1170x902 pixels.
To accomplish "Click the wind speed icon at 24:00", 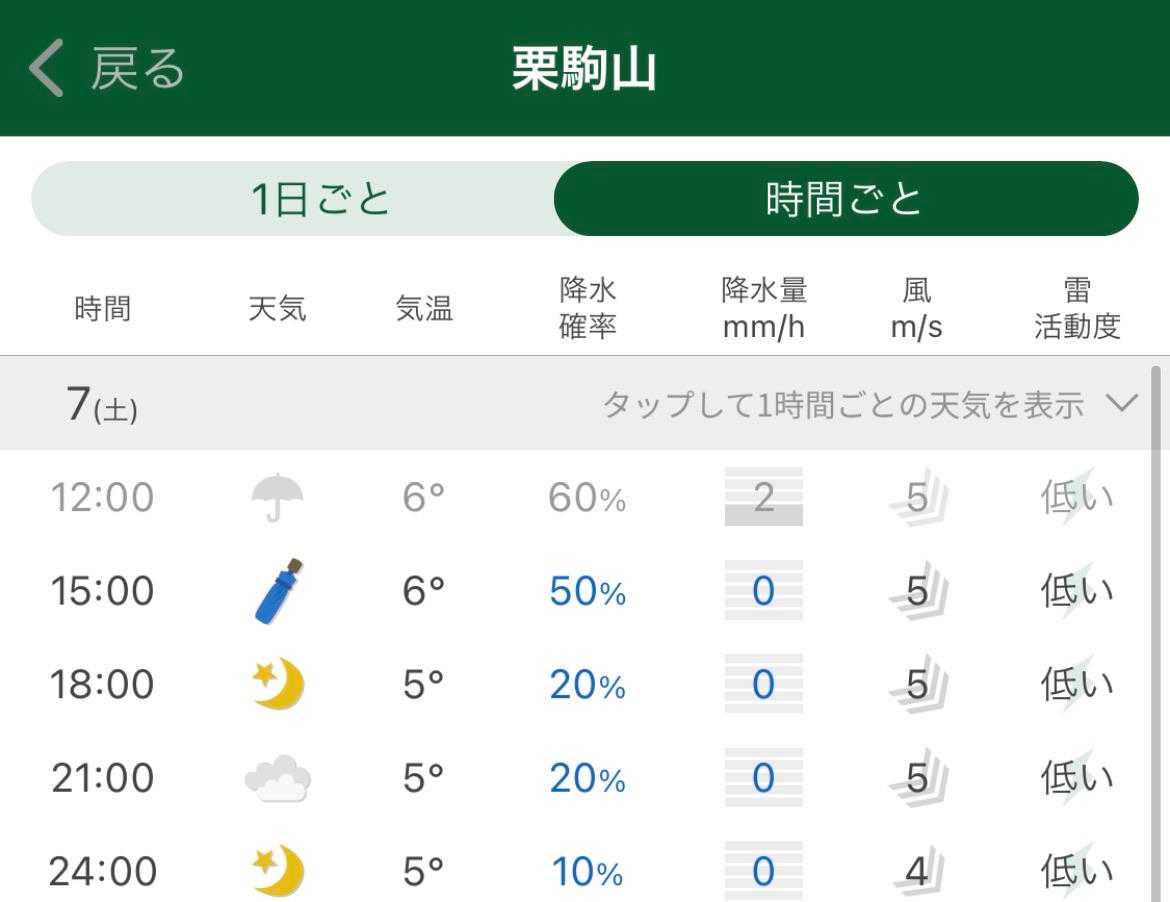I will [918, 872].
